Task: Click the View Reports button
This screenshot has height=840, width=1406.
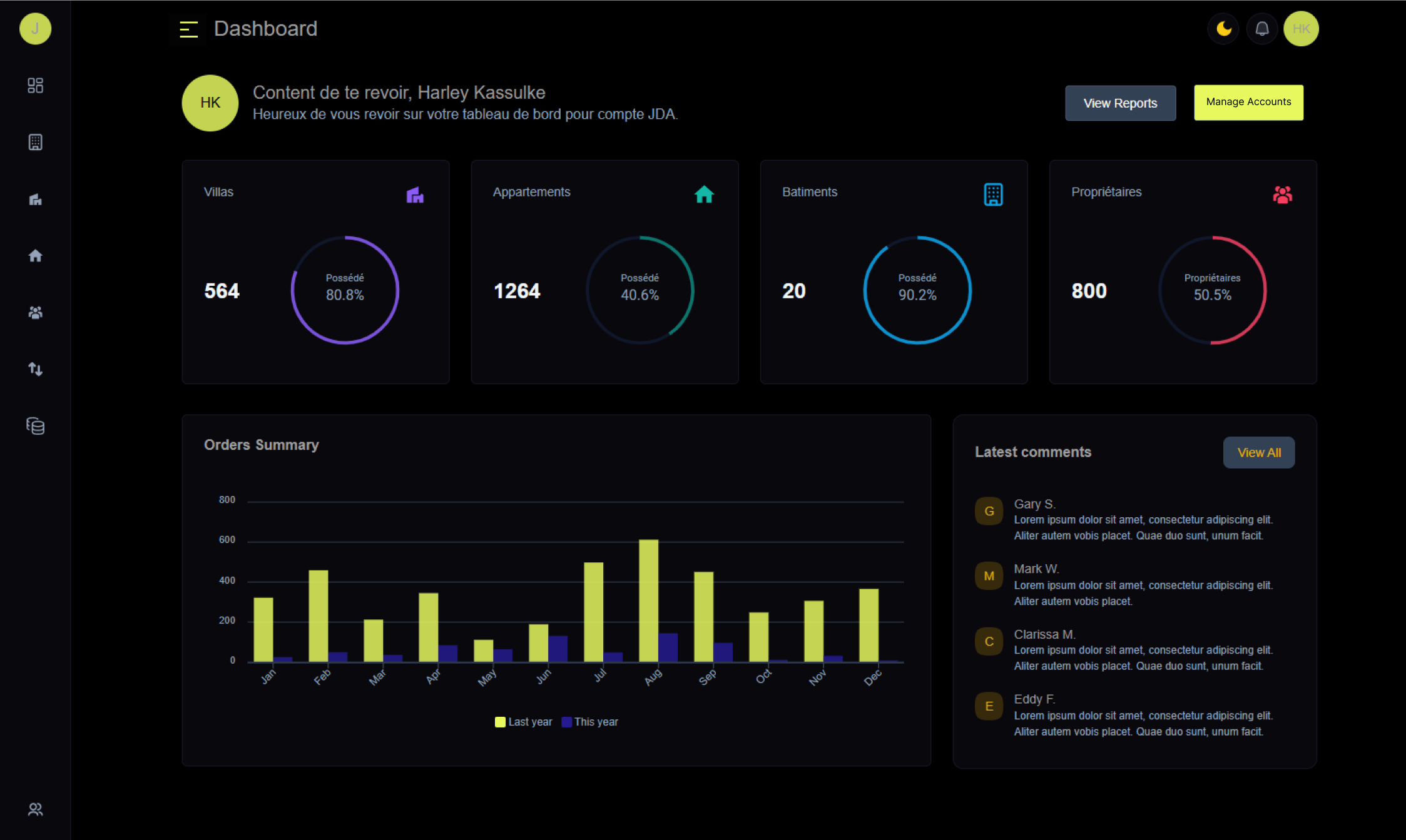Action: pyautogui.click(x=1120, y=103)
